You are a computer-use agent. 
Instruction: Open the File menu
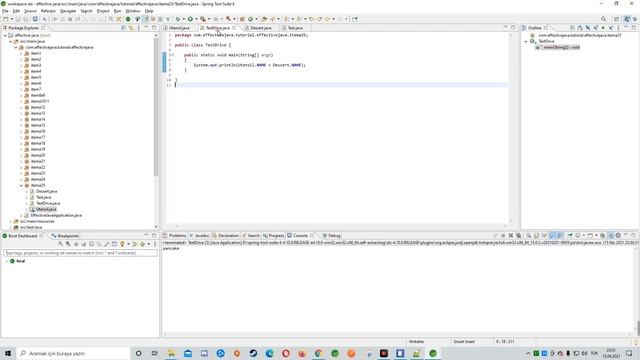pyautogui.click(x=5, y=11)
